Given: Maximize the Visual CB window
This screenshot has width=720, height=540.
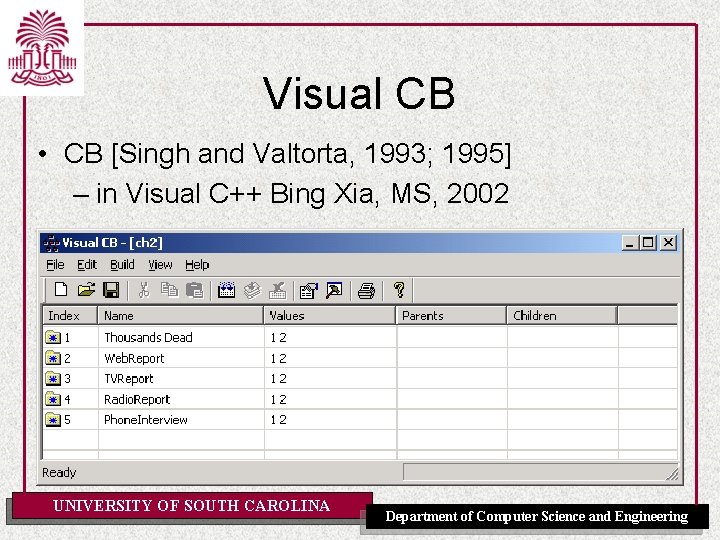Looking at the screenshot, I should pos(648,242).
